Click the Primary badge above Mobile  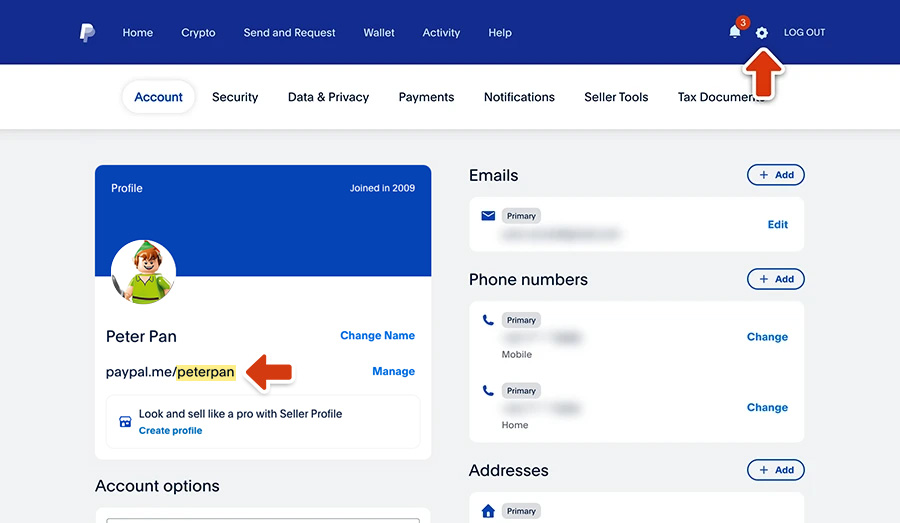521,320
